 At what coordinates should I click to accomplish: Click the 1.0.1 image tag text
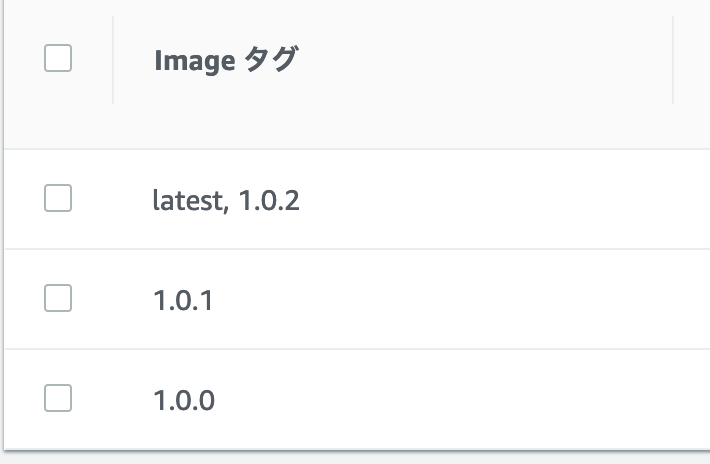click(183, 300)
